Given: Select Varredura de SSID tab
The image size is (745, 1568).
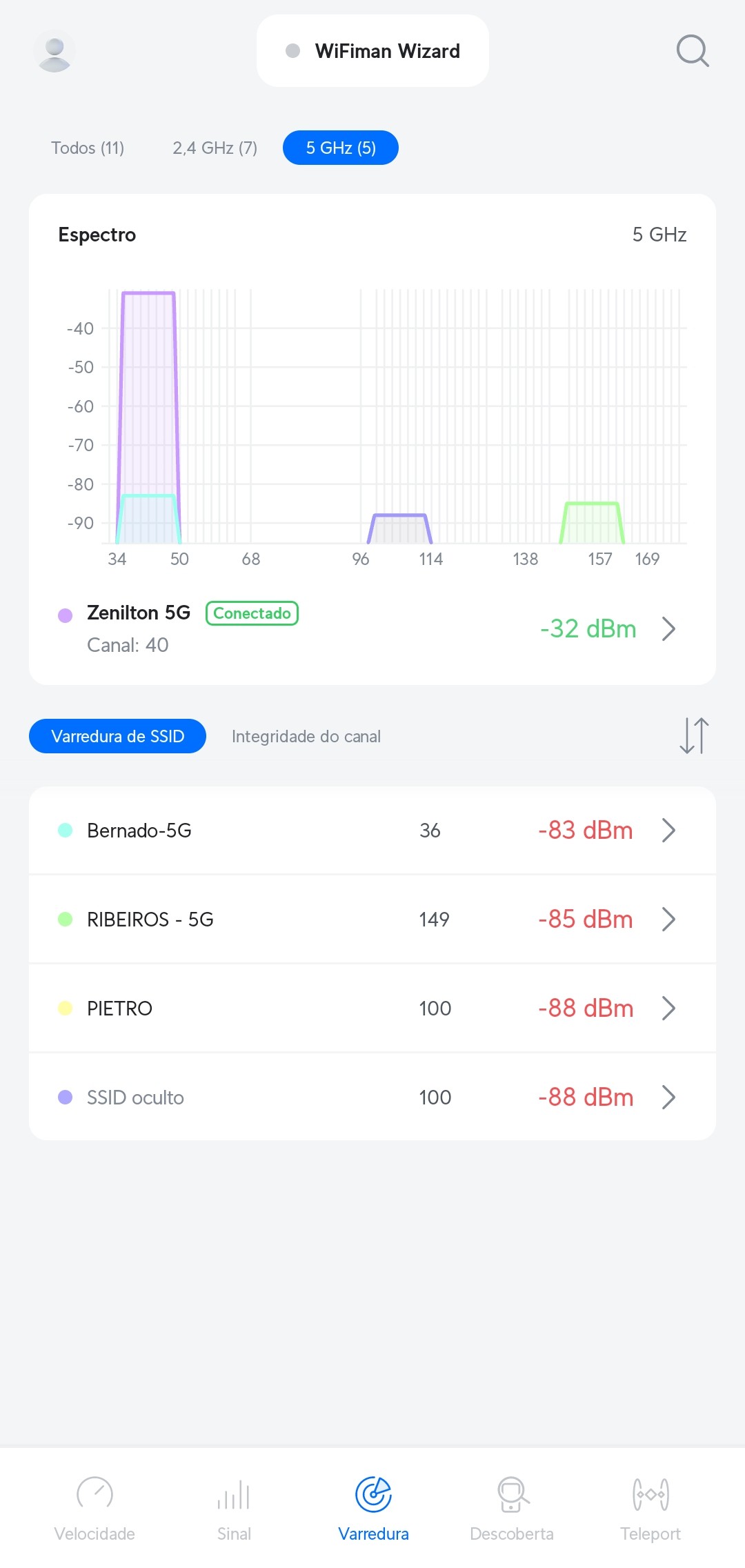Looking at the screenshot, I should click(117, 736).
